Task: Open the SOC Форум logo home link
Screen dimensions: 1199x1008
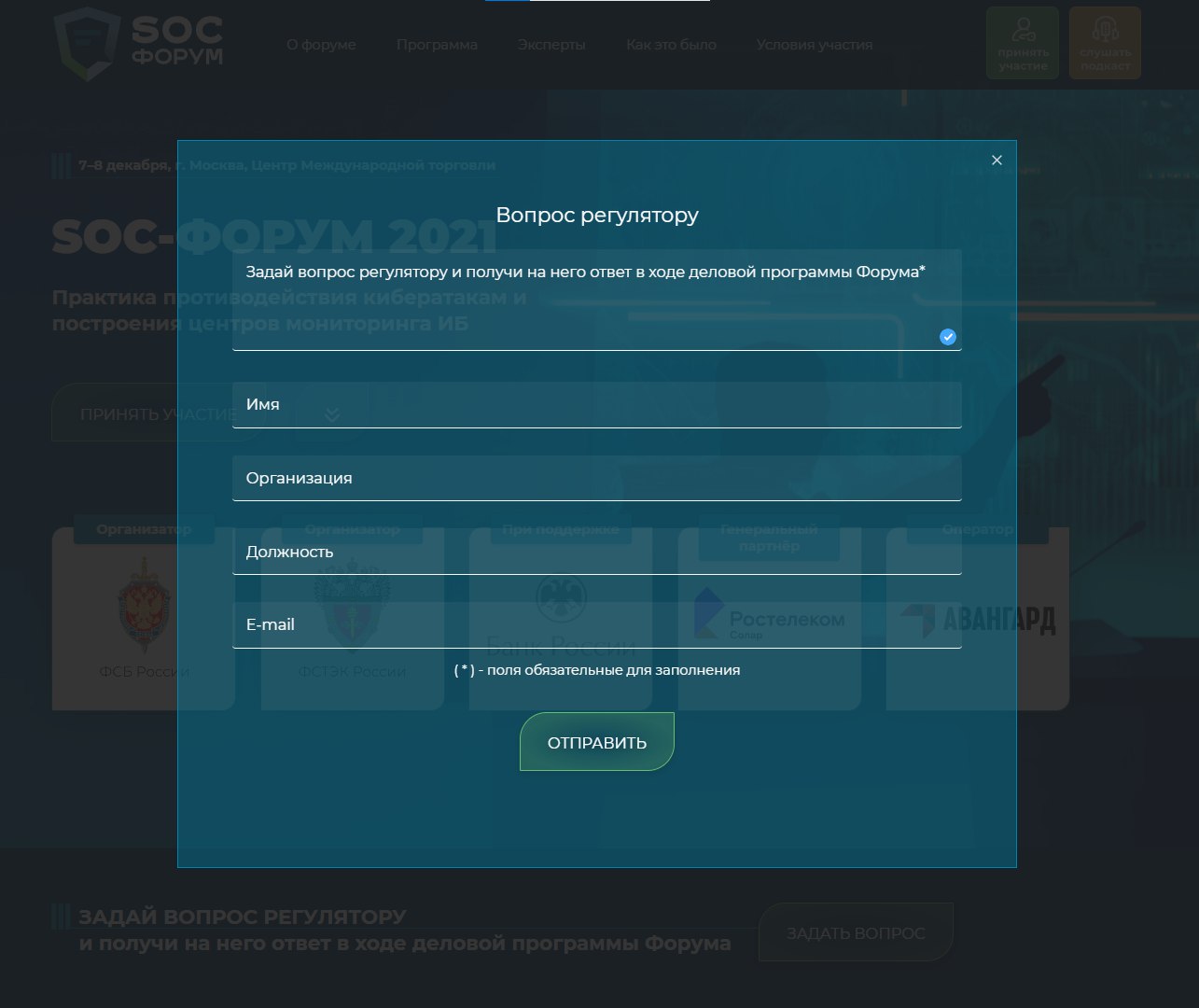Action: click(138, 44)
